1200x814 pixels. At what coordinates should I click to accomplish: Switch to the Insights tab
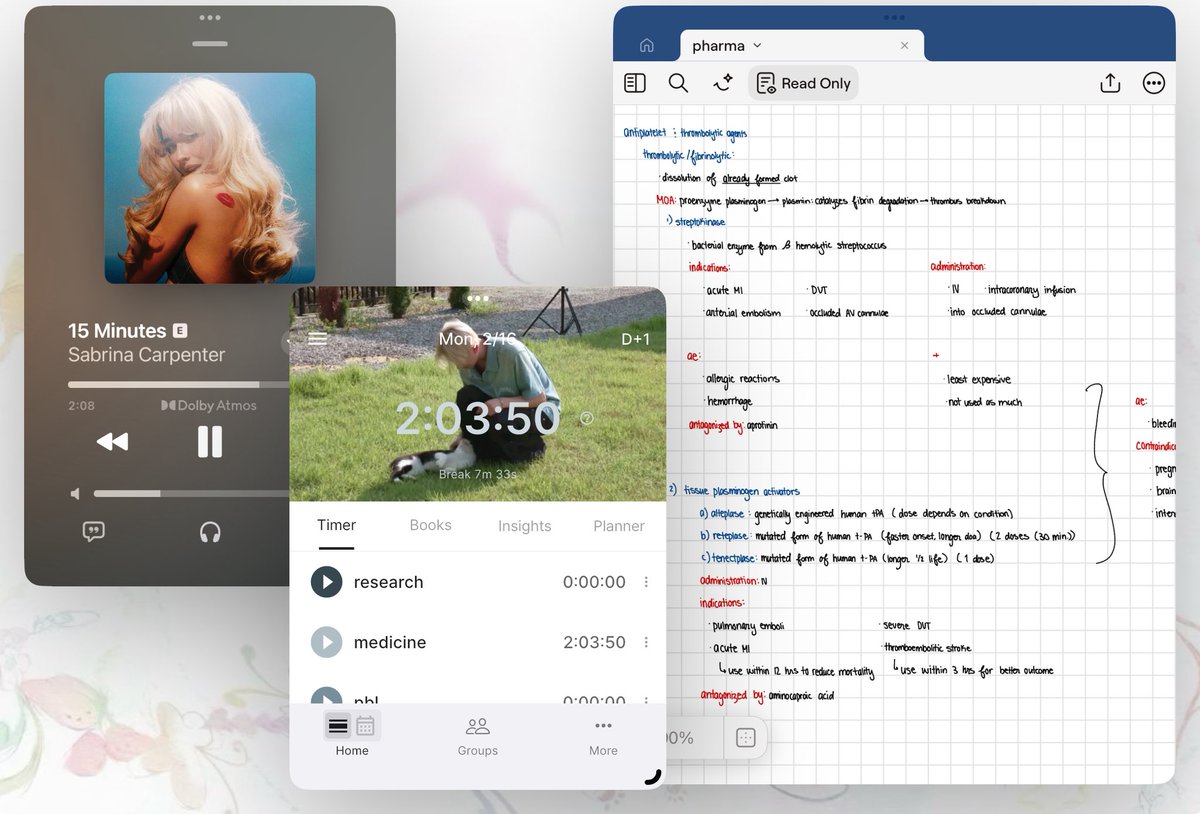[524, 526]
